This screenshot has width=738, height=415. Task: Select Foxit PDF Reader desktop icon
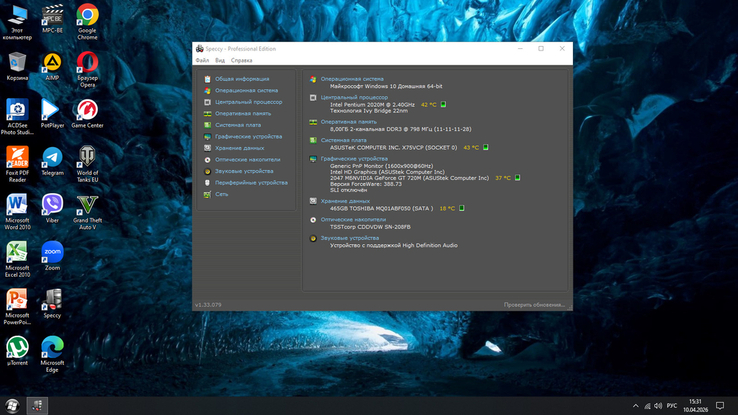(x=17, y=164)
